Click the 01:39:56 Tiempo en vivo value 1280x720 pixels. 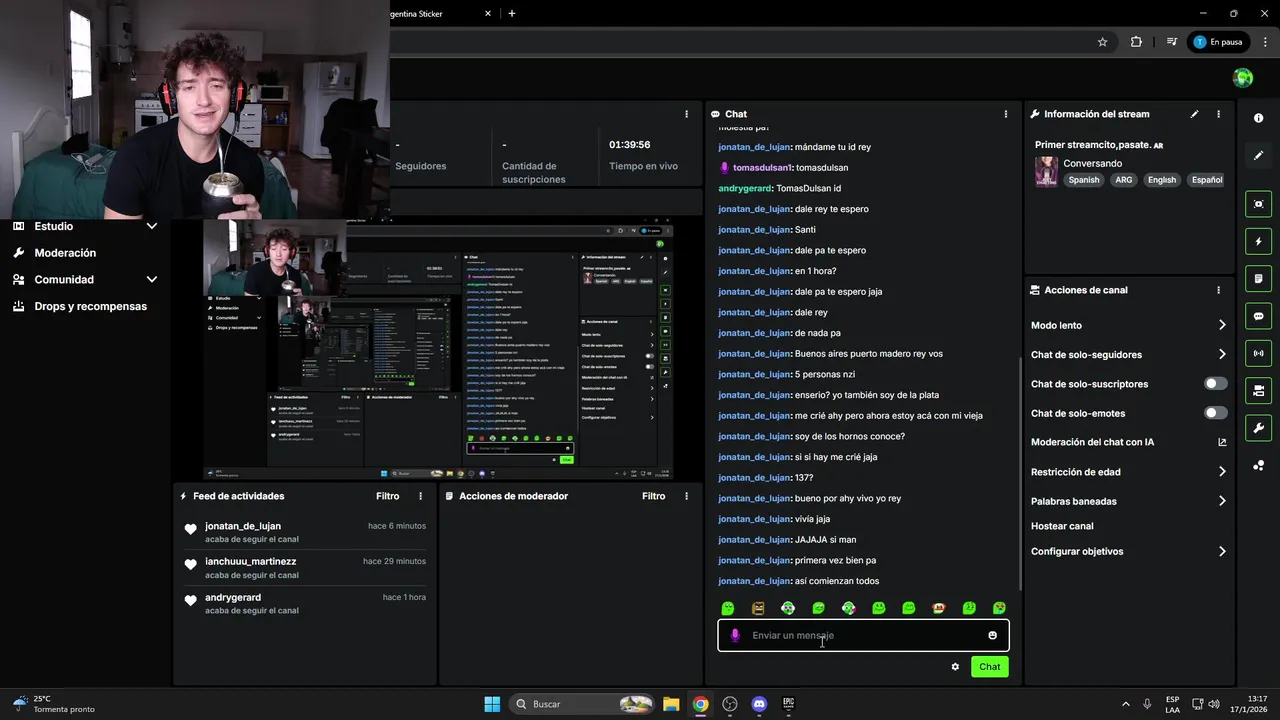point(630,145)
